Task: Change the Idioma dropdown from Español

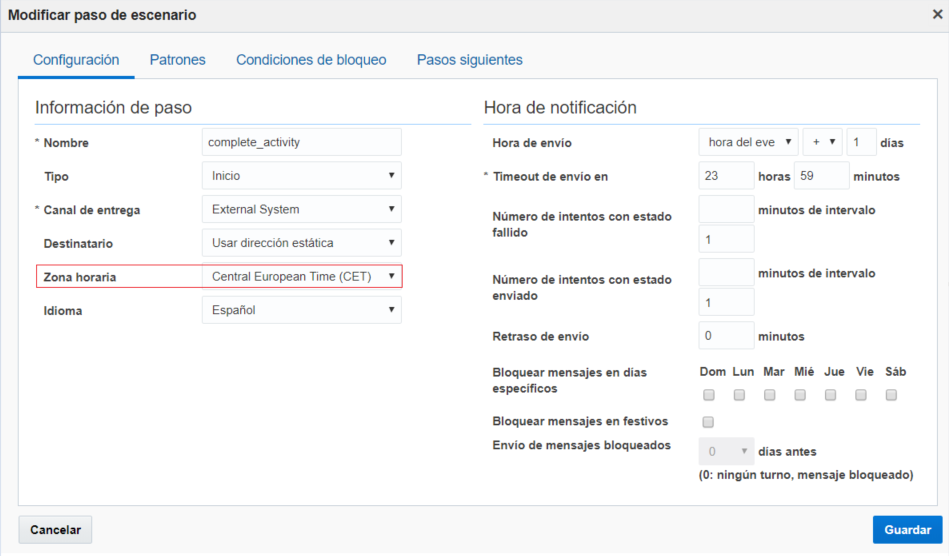Action: [301, 310]
